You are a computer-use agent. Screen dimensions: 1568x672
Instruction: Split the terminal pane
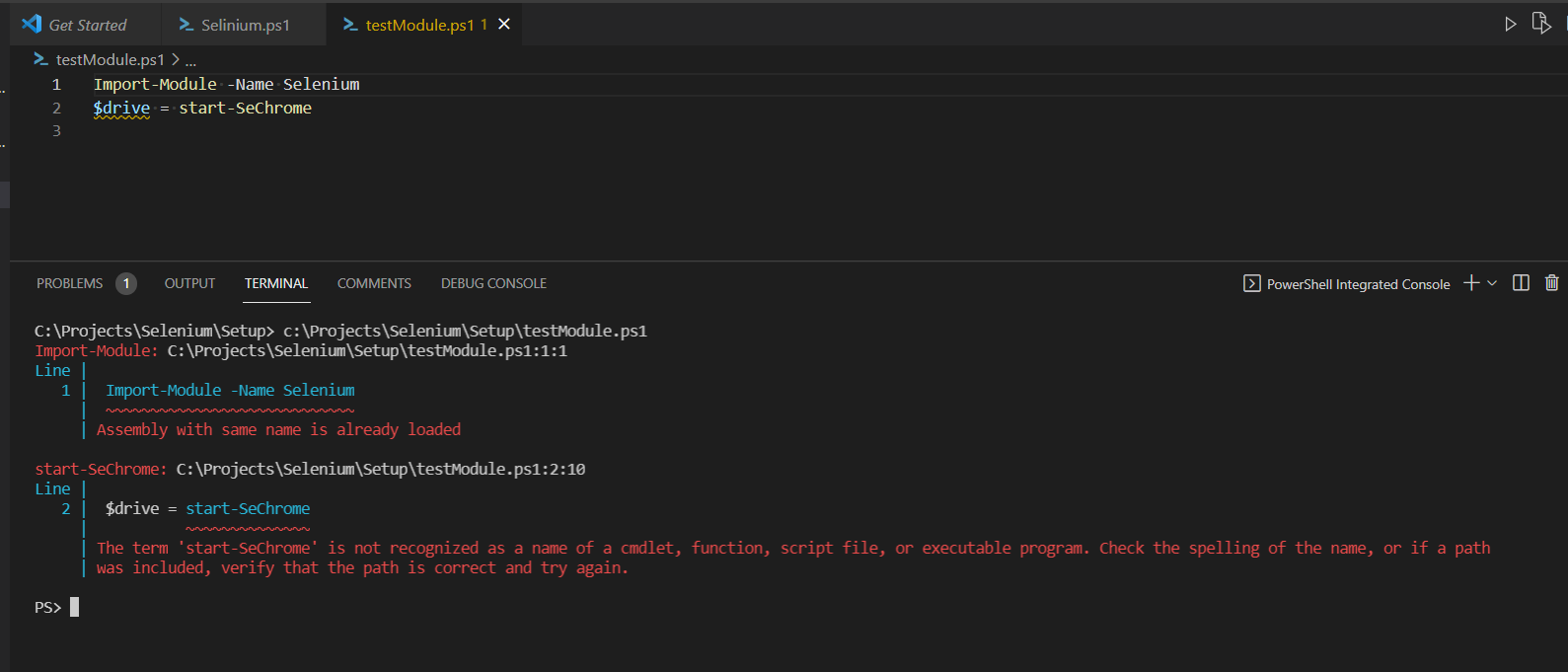[x=1521, y=283]
